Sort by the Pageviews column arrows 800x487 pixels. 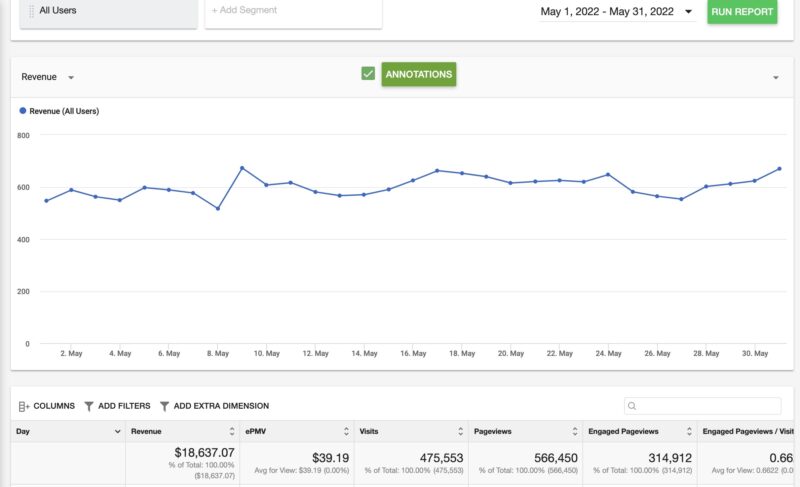pyautogui.click(x=575, y=431)
